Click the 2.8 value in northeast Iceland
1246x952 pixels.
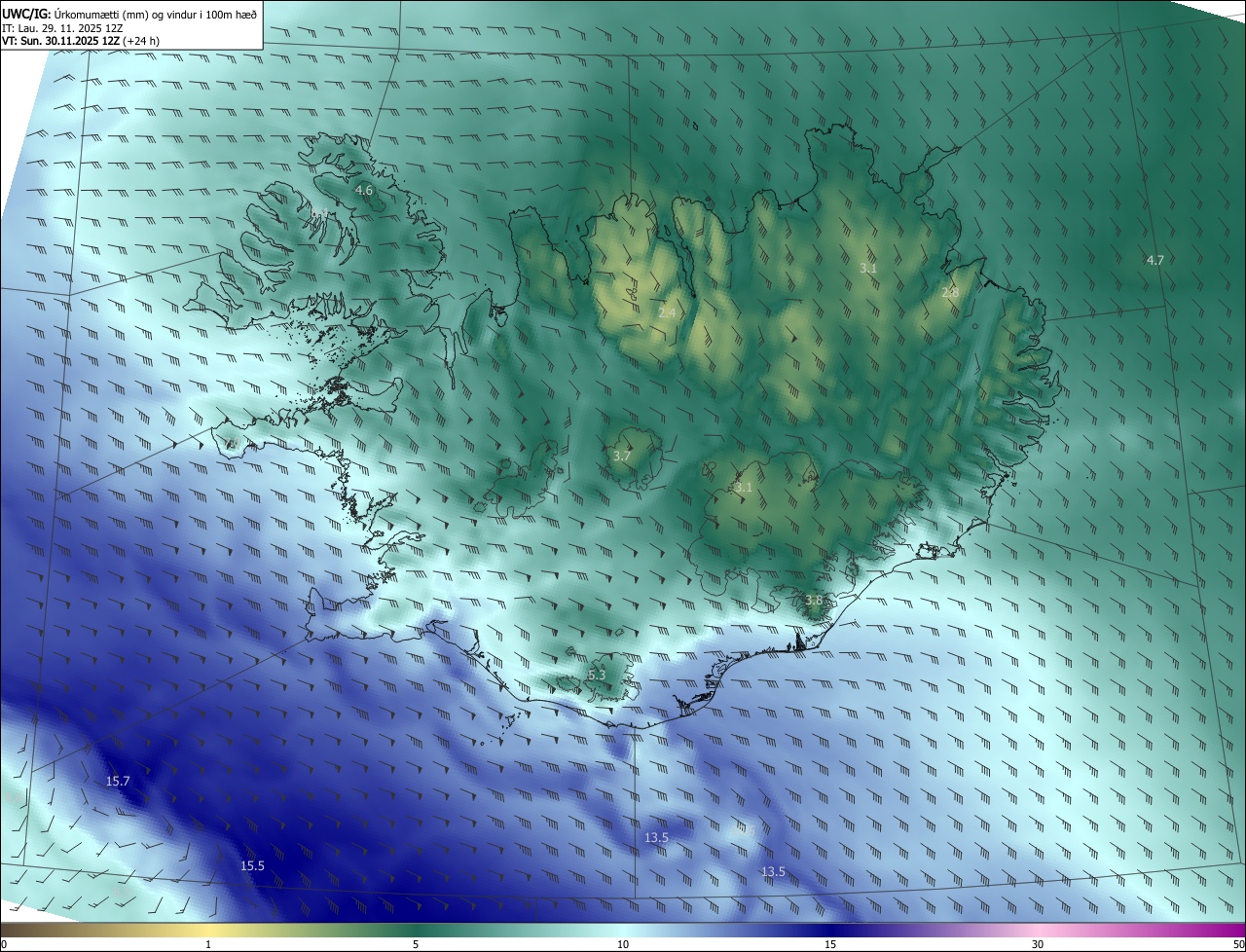[950, 292]
